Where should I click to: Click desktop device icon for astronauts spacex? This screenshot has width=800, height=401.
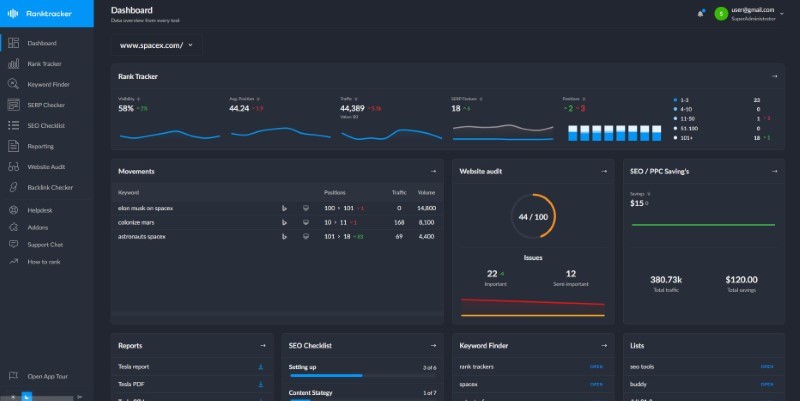tap(306, 237)
